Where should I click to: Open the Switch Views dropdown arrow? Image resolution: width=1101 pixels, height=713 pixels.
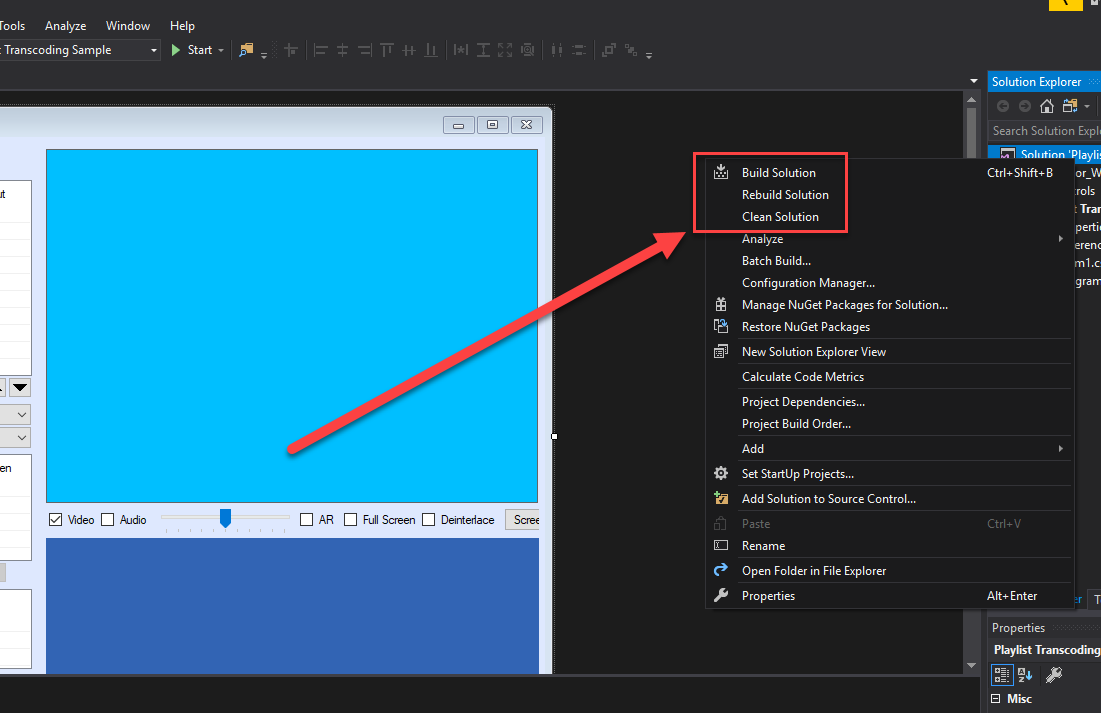click(1087, 107)
